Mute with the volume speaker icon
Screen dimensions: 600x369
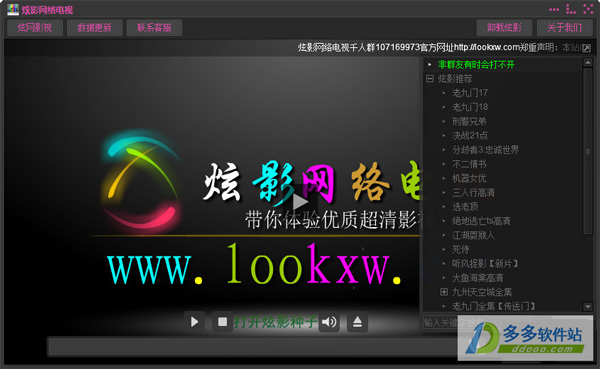pos(329,322)
